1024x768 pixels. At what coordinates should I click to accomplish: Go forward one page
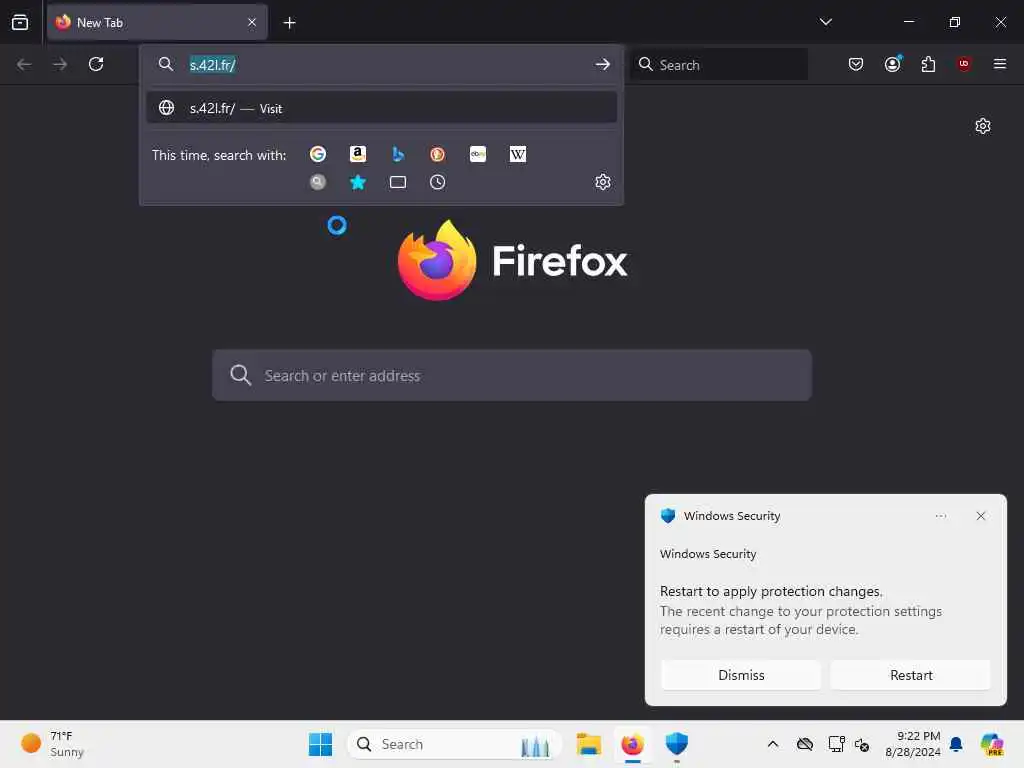[60, 64]
